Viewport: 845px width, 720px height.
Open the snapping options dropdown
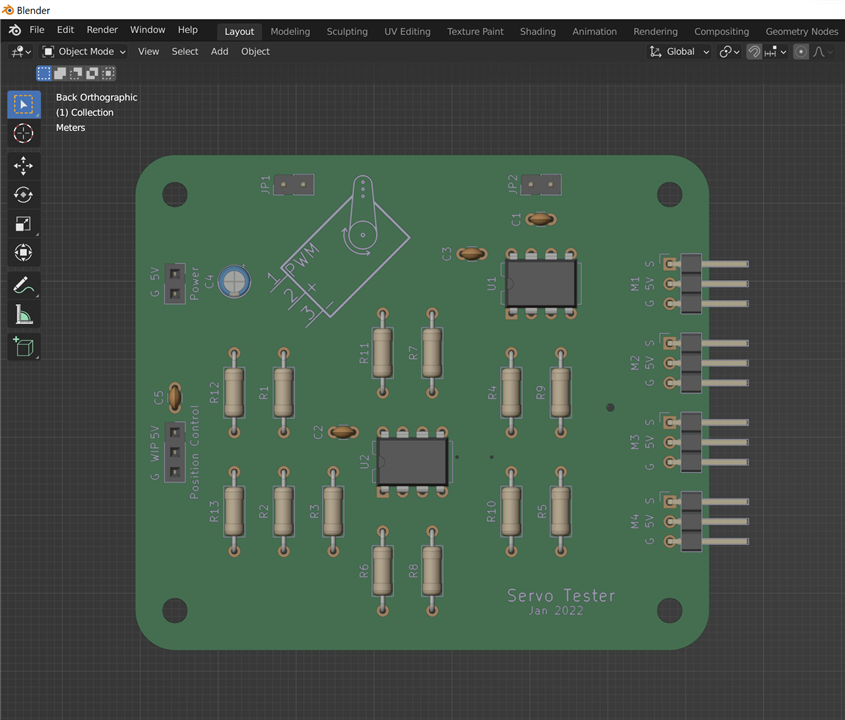[776, 52]
